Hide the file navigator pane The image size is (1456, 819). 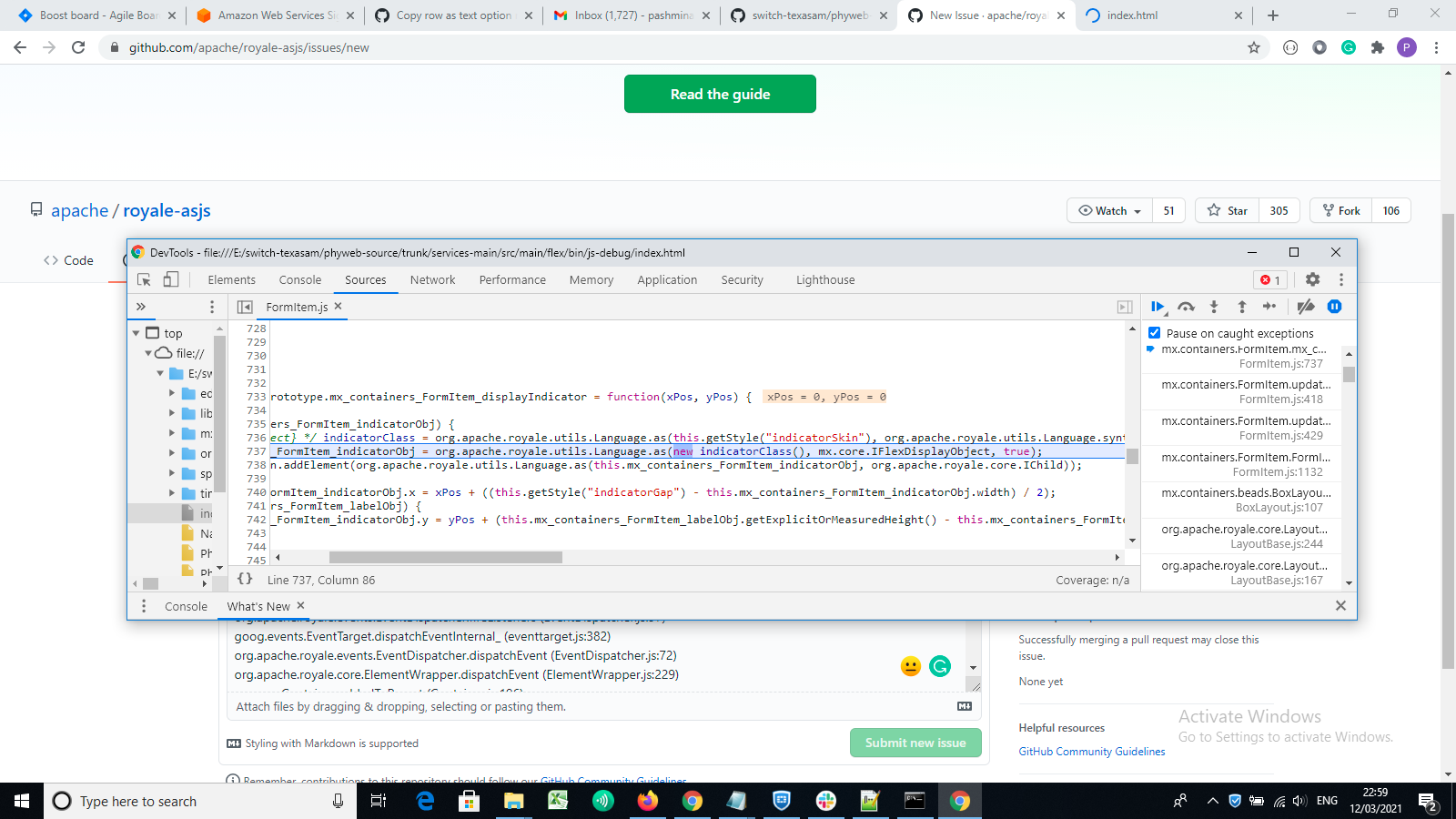[x=245, y=307]
